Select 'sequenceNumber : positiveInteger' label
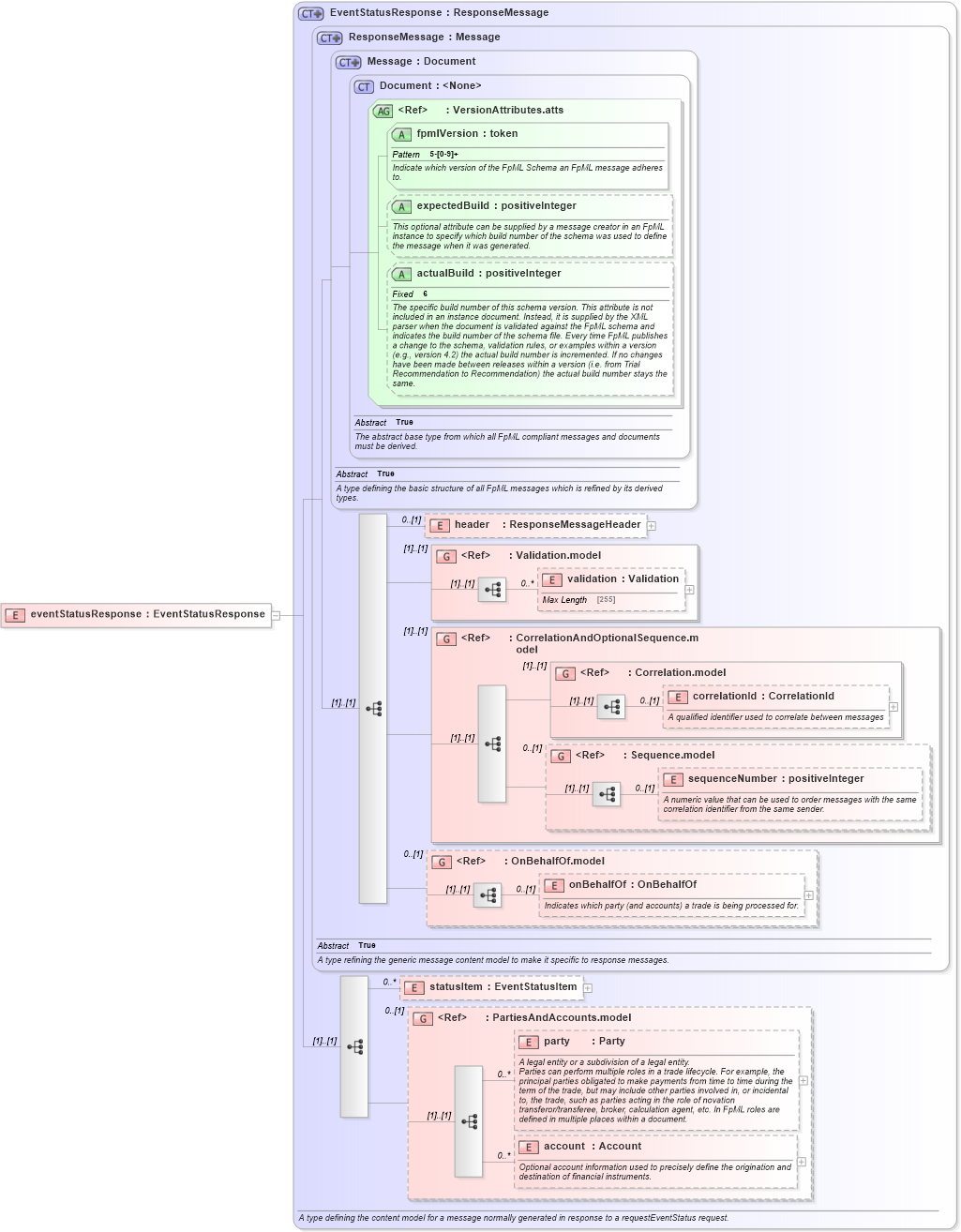The height and width of the screenshot is (1232, 961). pos(776,779)
